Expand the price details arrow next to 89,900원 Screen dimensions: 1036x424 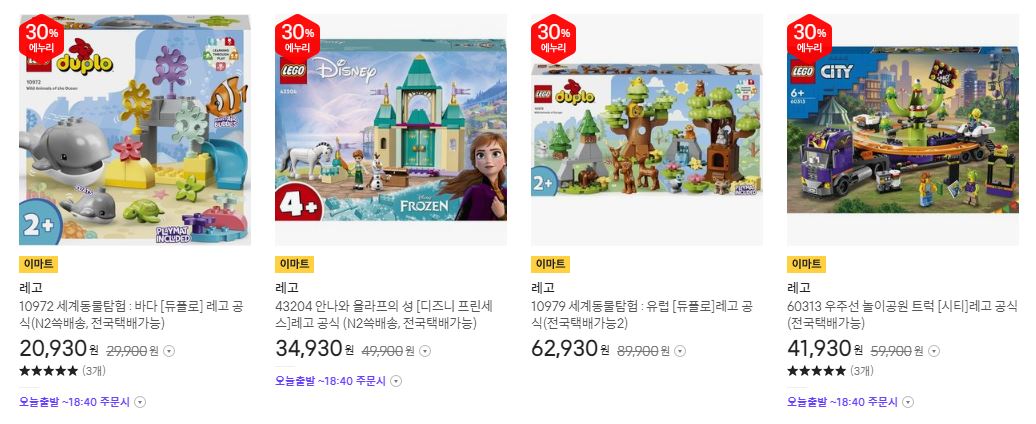[681, 351]
